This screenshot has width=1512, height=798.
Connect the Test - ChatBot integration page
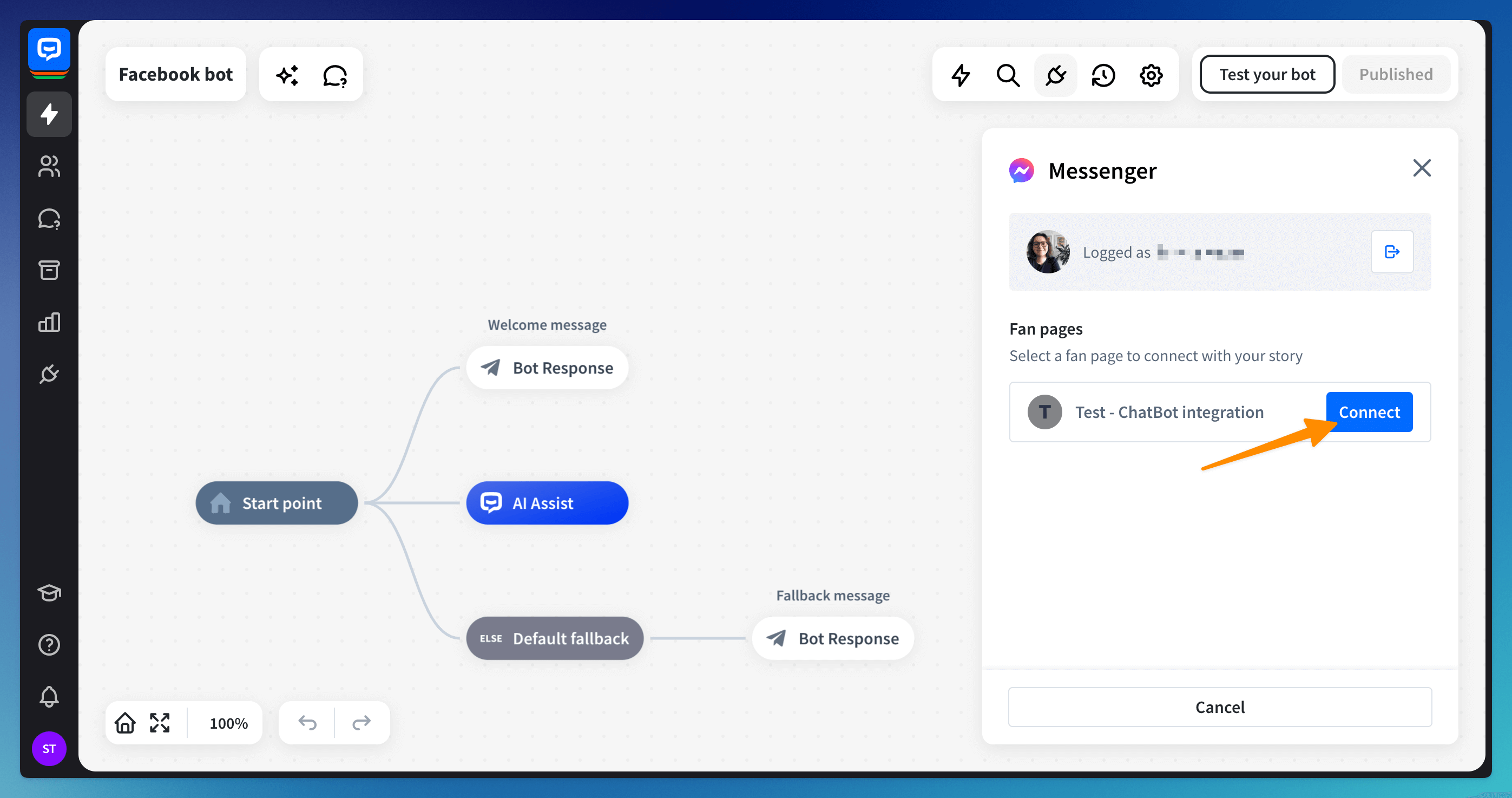[1369, 412]
